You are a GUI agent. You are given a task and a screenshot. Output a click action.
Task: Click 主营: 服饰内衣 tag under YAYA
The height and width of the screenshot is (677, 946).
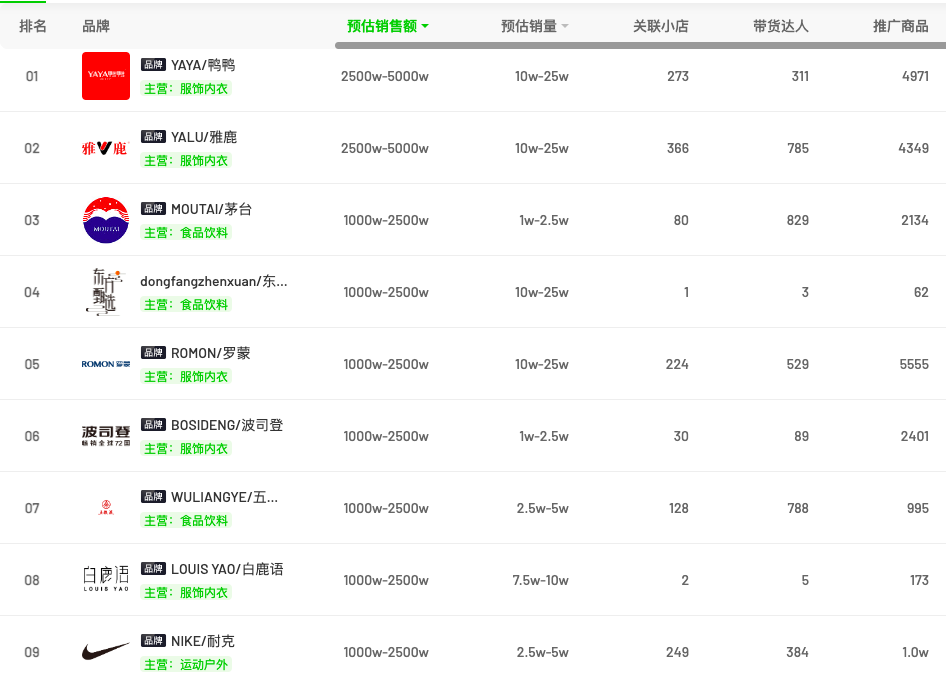click(186, 89)
